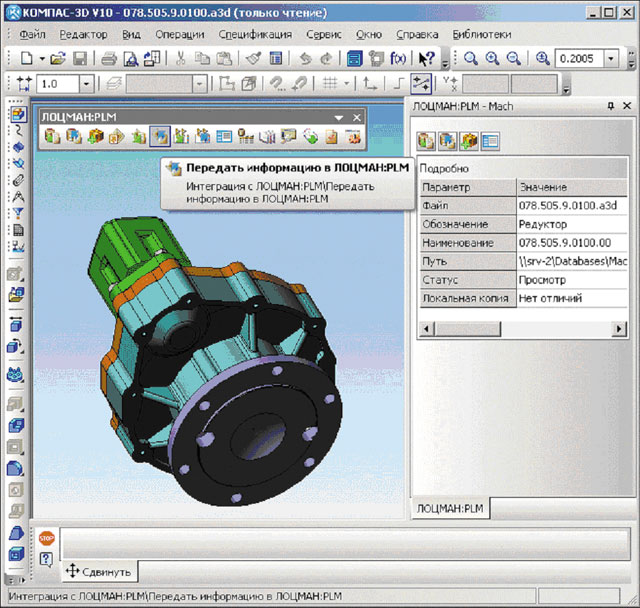This screenshot has height=608, width=640.
Task: Click the cat-face library icon in left sidebar
Action: 16,374
